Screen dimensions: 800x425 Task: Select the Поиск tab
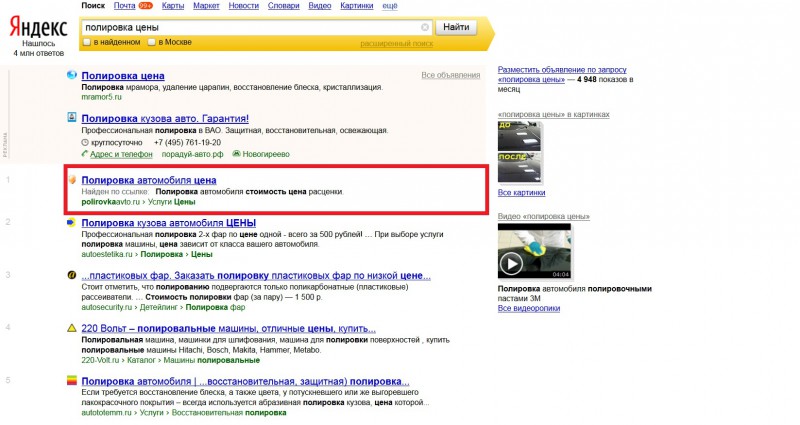coord(93,6)
